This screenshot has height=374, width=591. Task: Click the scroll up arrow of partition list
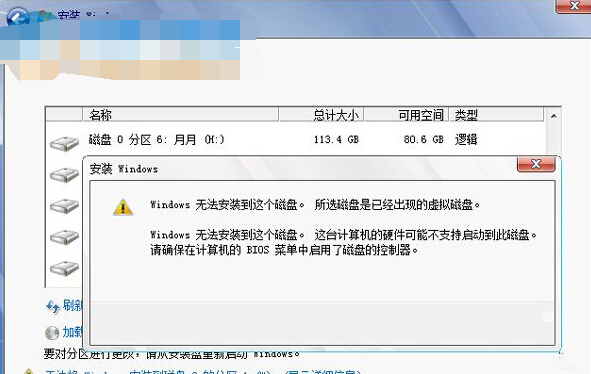click(553, 116)
